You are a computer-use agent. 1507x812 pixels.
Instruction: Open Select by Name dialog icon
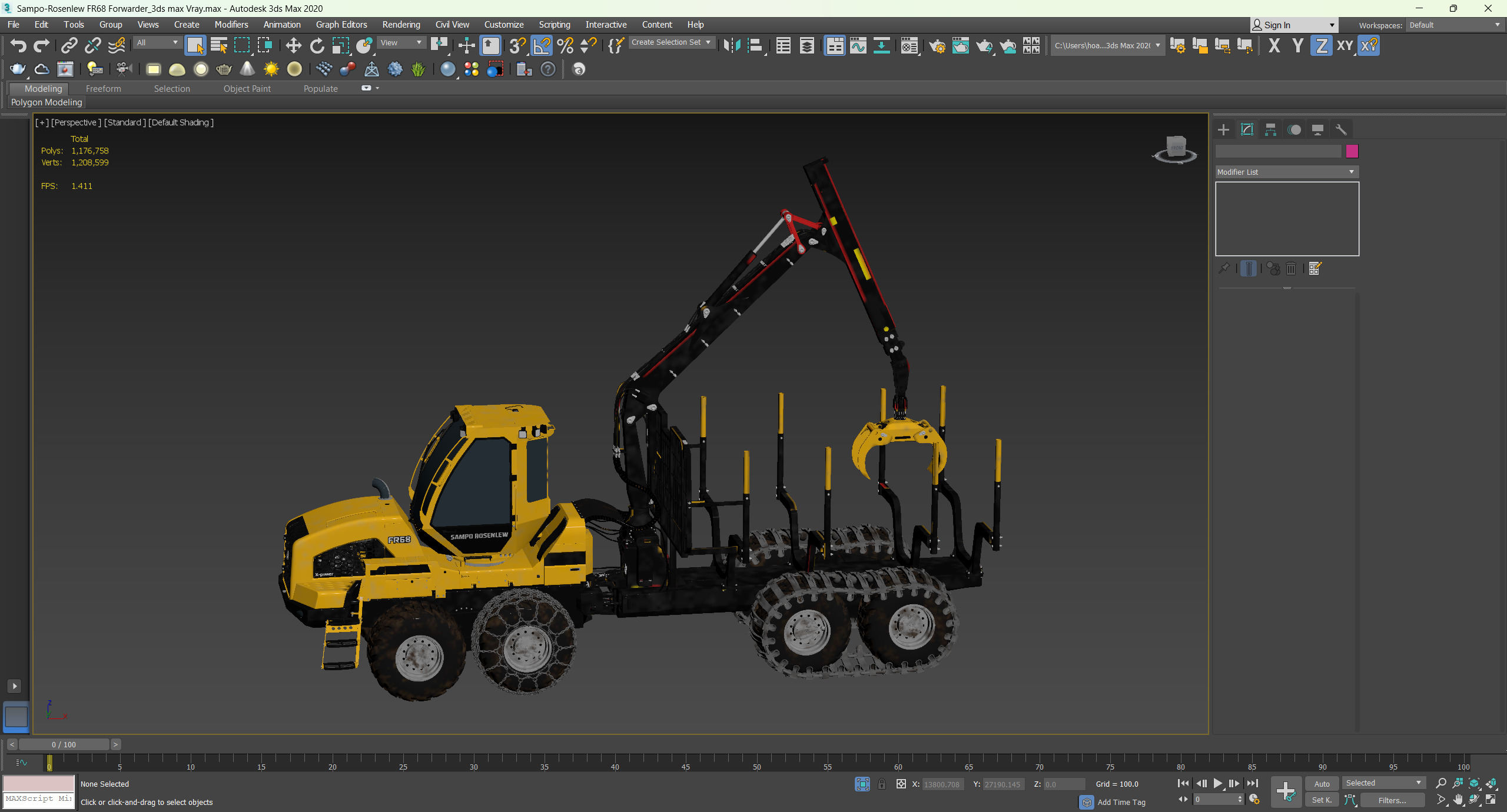[x=218, y=45]
